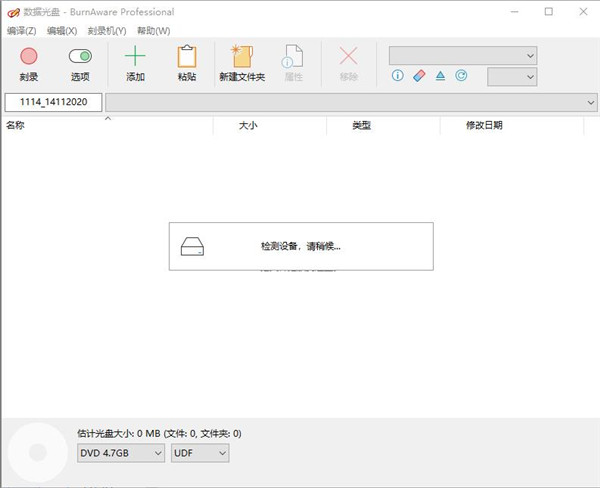Click the erase disc eraser icon

[x=419, y=75]
